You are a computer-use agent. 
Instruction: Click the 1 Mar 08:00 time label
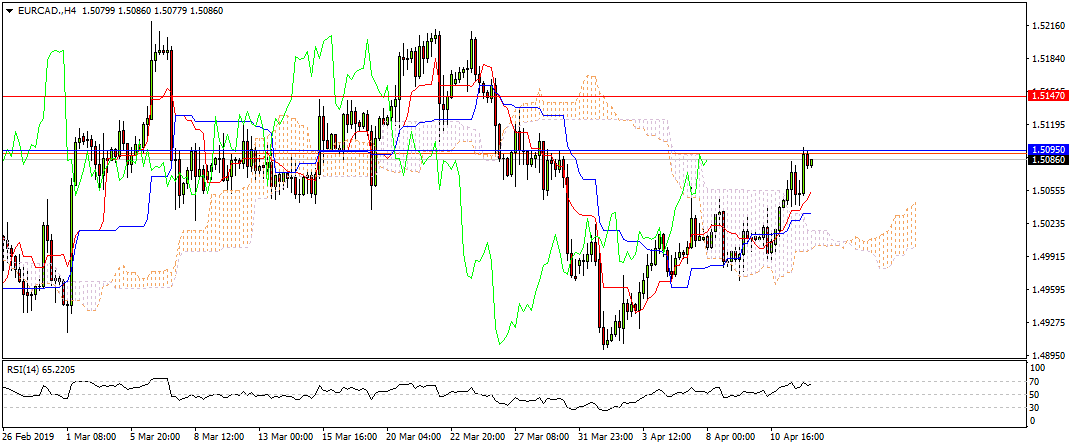[x=93, y=436]
